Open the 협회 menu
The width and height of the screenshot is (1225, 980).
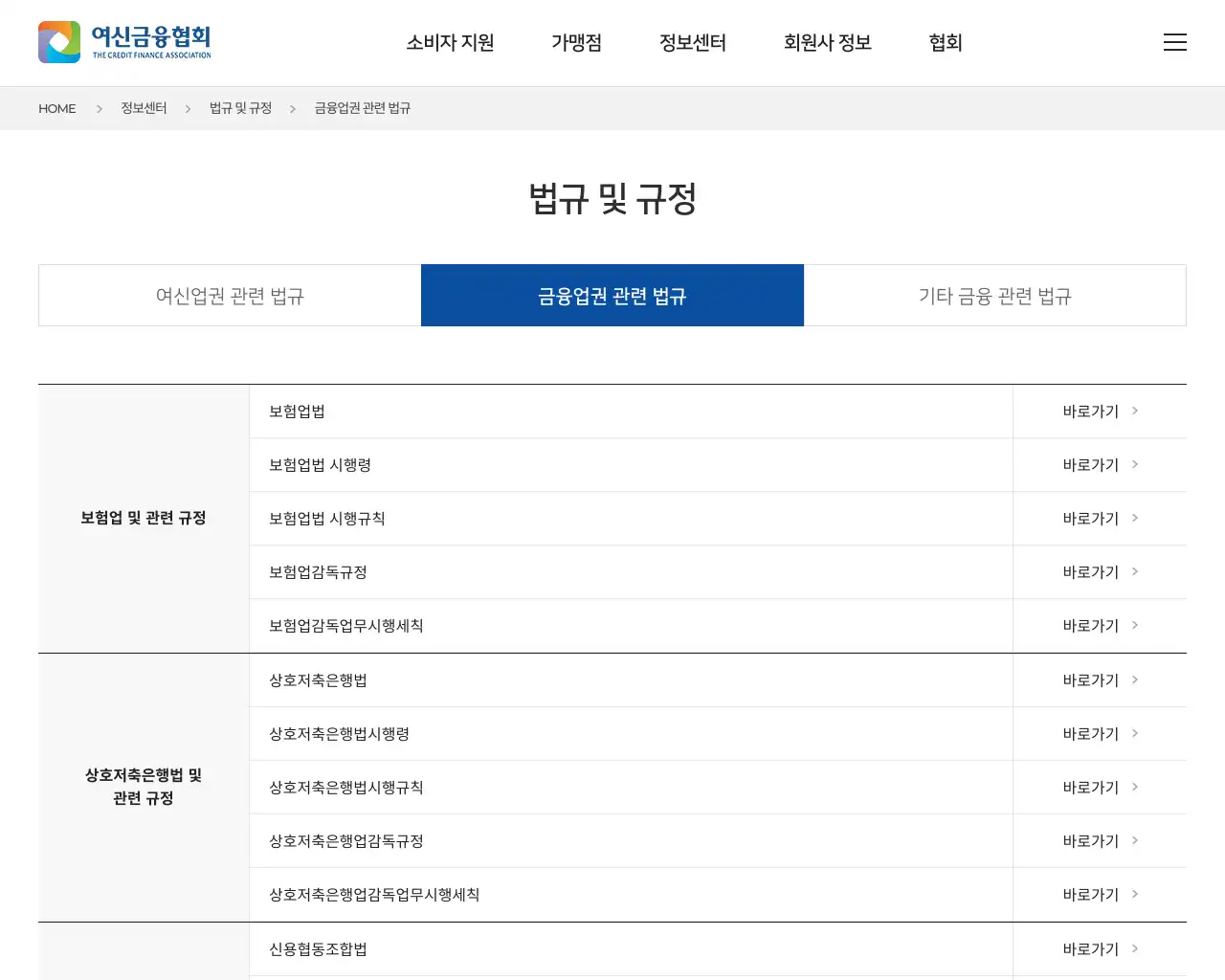pyautogui.click(x=945, y=43)
